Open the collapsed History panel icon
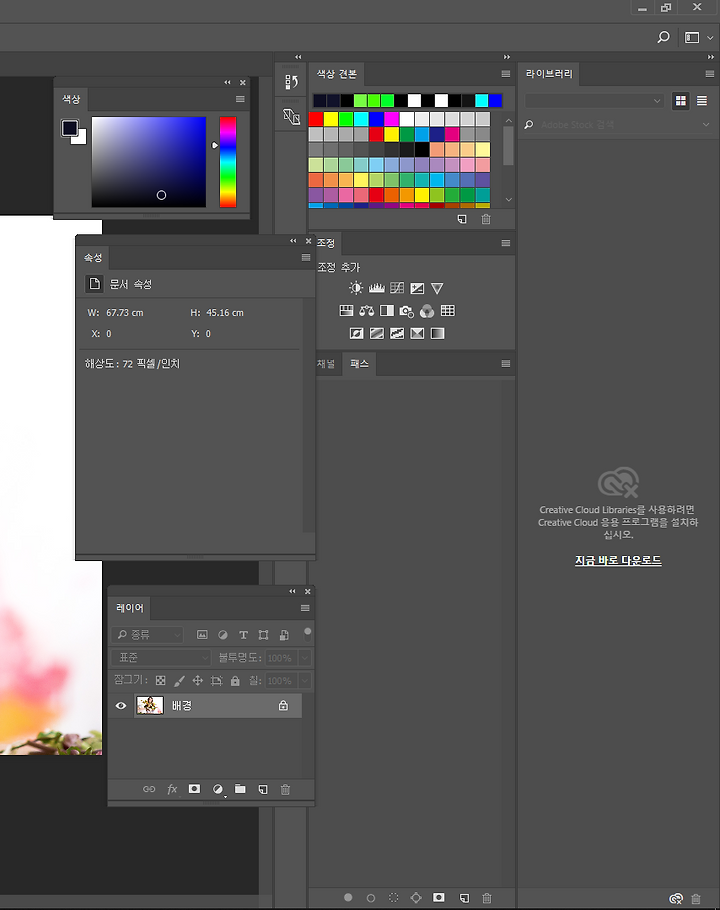The height and width of the screenshot is (910, 720). 291,82
